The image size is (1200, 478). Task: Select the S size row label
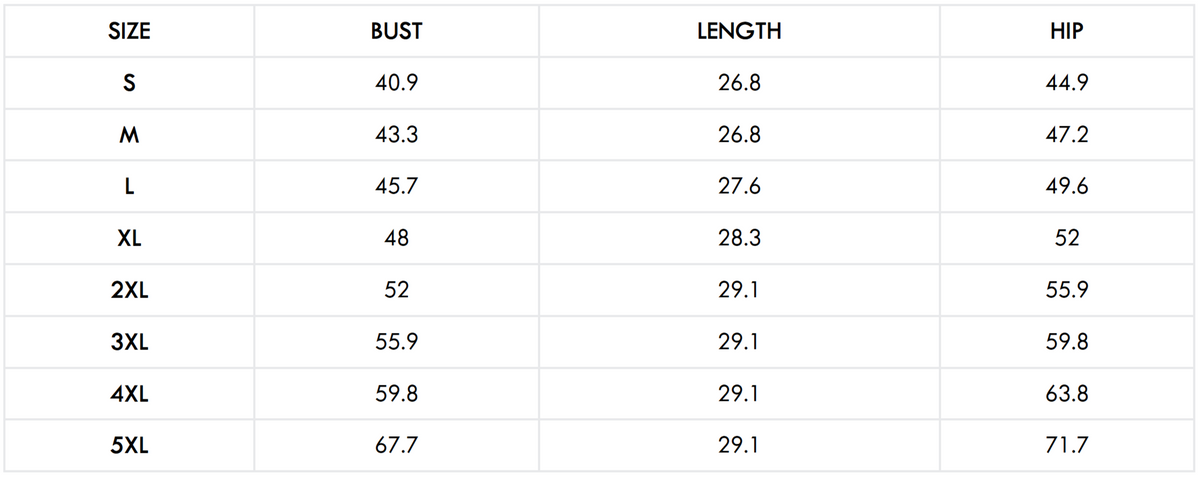pyautogui.click(x=129, y=84)
